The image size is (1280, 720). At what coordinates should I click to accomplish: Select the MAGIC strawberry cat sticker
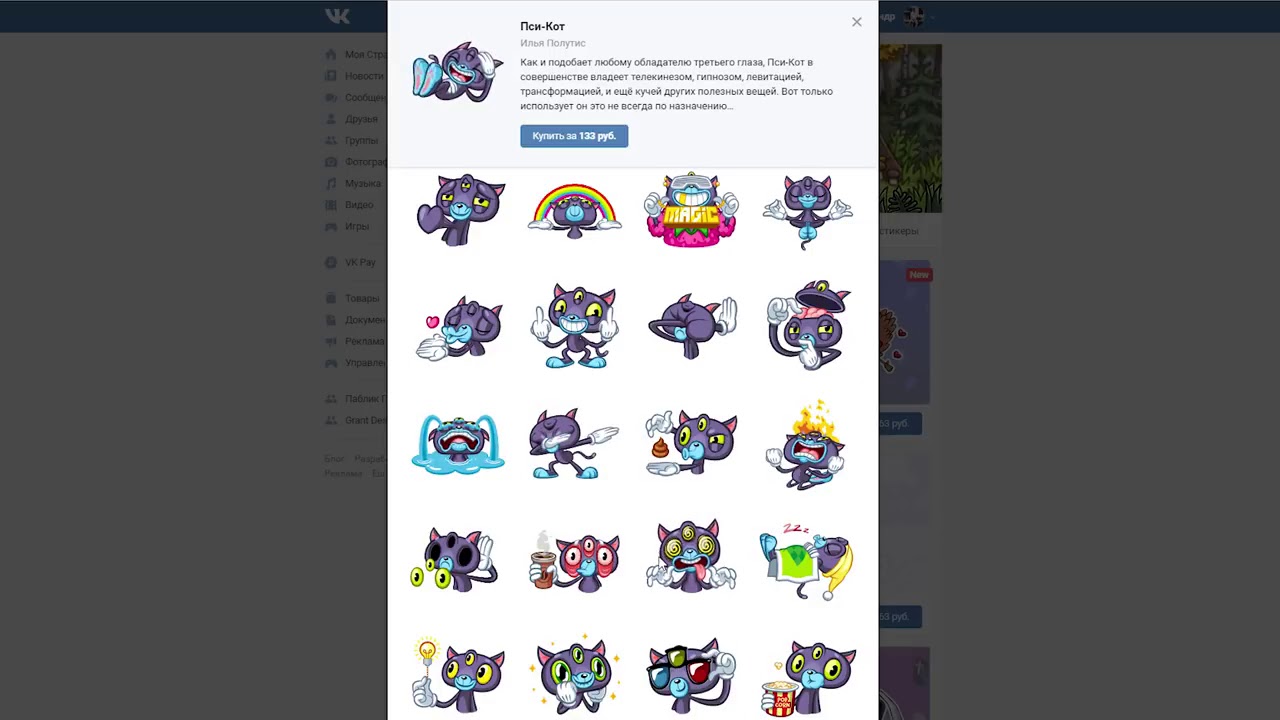[x=691, y=209]
